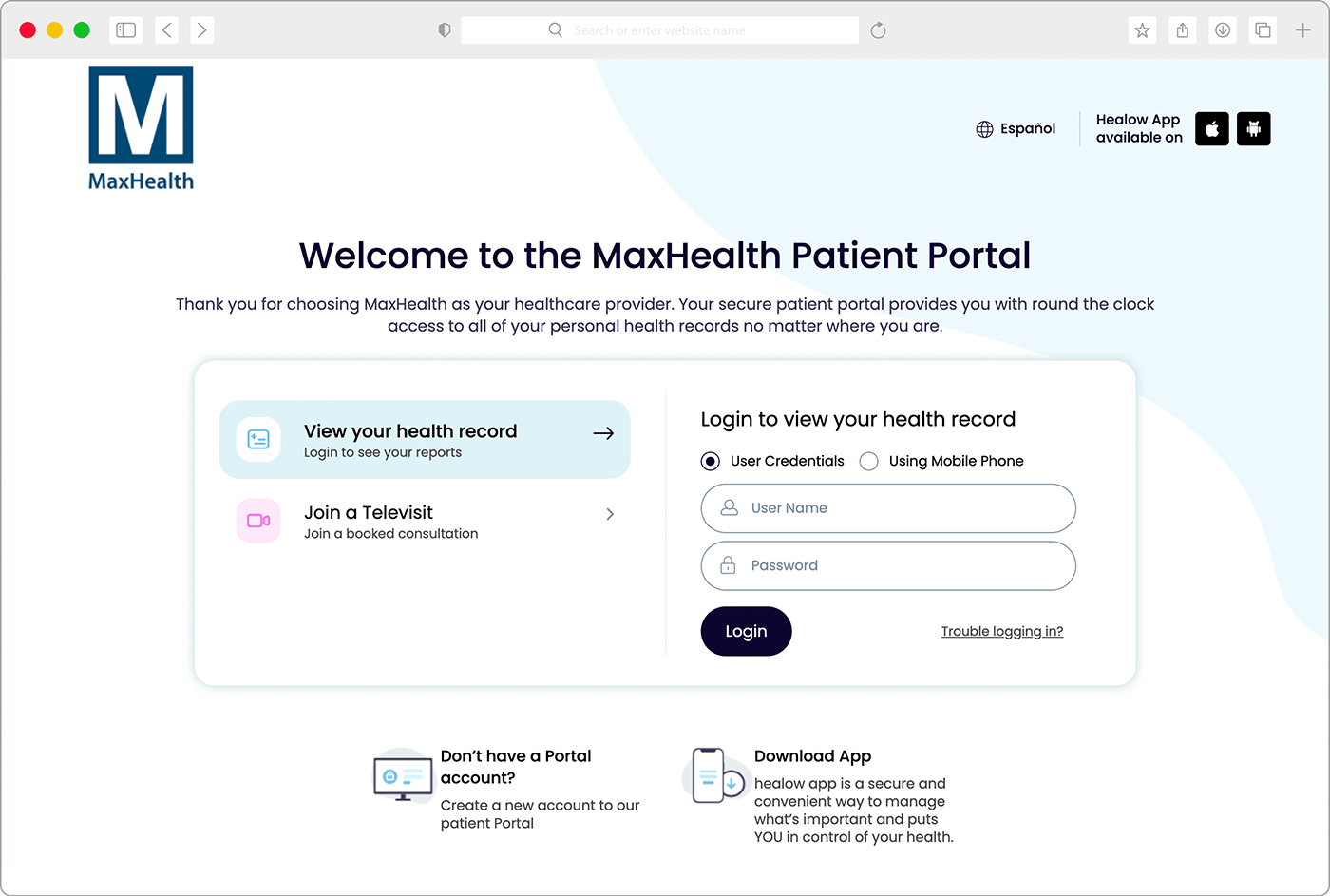The height and width of the screenshot is (896, 1330).
Task: Toggle the browser sidebar panel
Action: 125,29
